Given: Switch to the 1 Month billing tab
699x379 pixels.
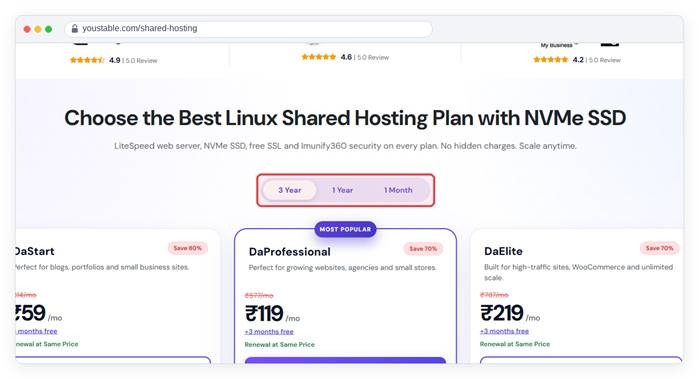Looking at the screenshot, I should point(398,190).
